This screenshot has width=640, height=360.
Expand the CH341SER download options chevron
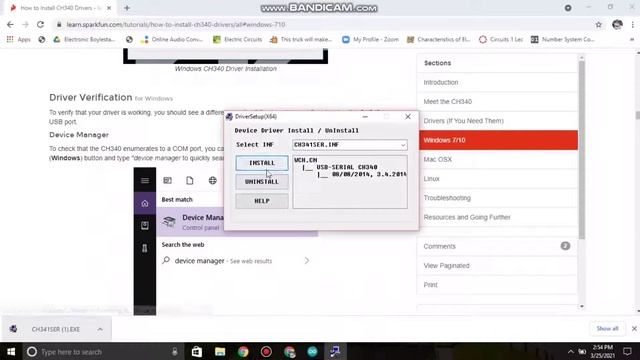click(100, 329)
